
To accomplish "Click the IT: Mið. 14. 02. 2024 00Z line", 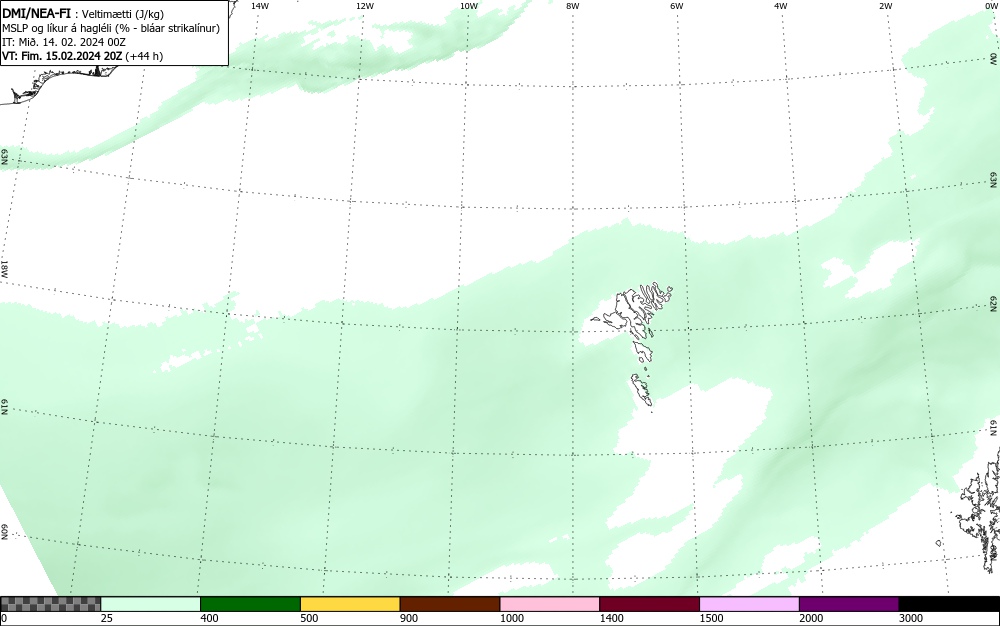I will click(64, 42).
